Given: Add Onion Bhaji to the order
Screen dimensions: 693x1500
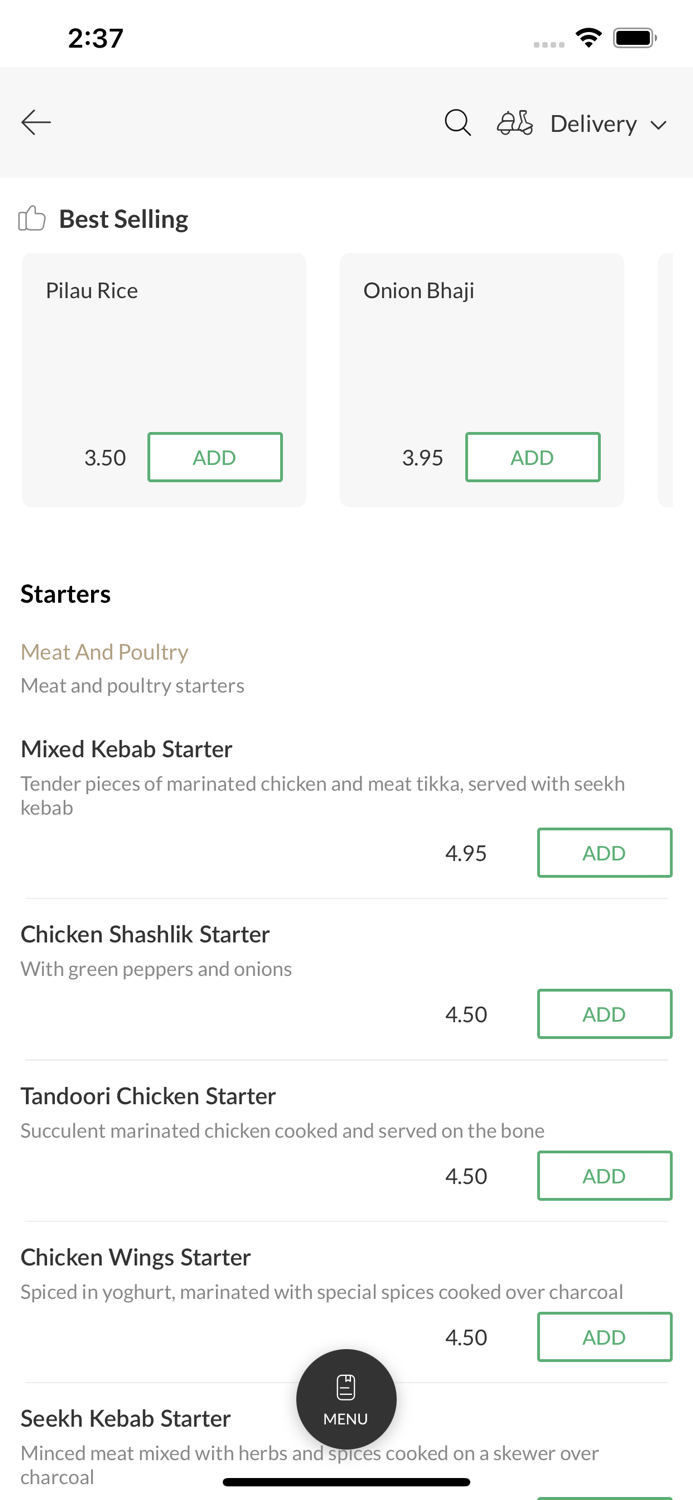Looking at the screenshot, I should [x=532, y=457].
